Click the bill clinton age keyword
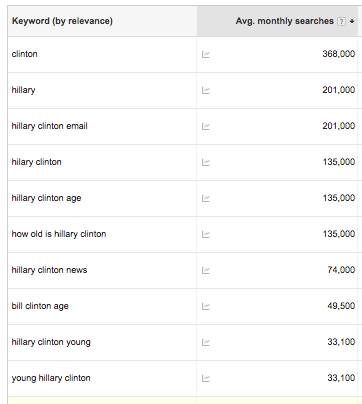Screen dimensions: 362x404 click(40, 306)
